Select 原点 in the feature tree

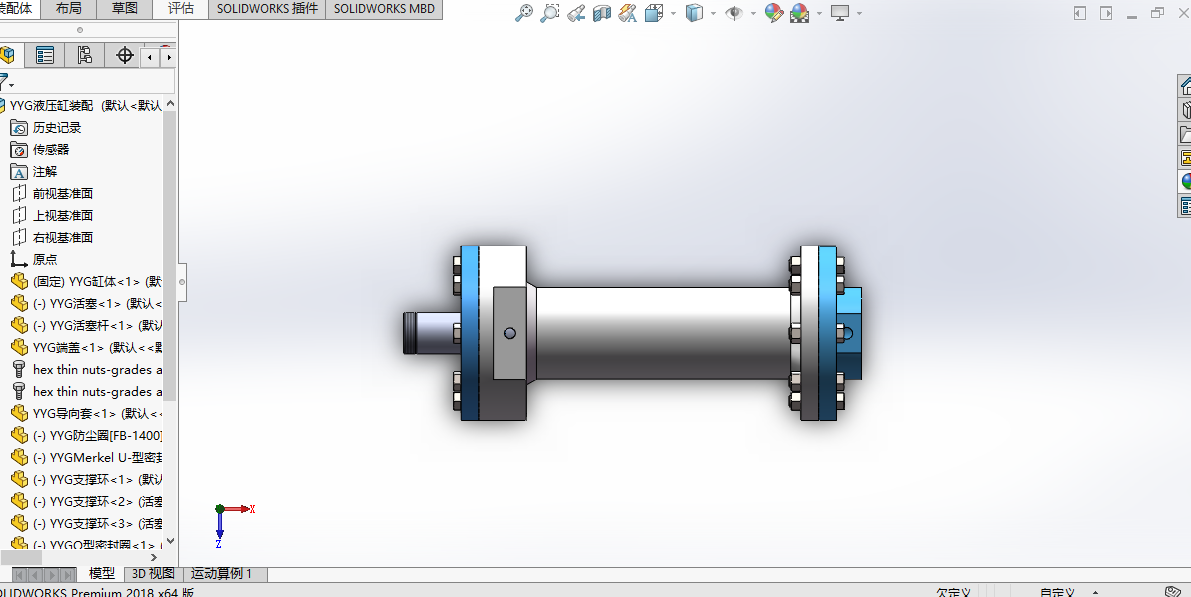click(x=44, y=258)
